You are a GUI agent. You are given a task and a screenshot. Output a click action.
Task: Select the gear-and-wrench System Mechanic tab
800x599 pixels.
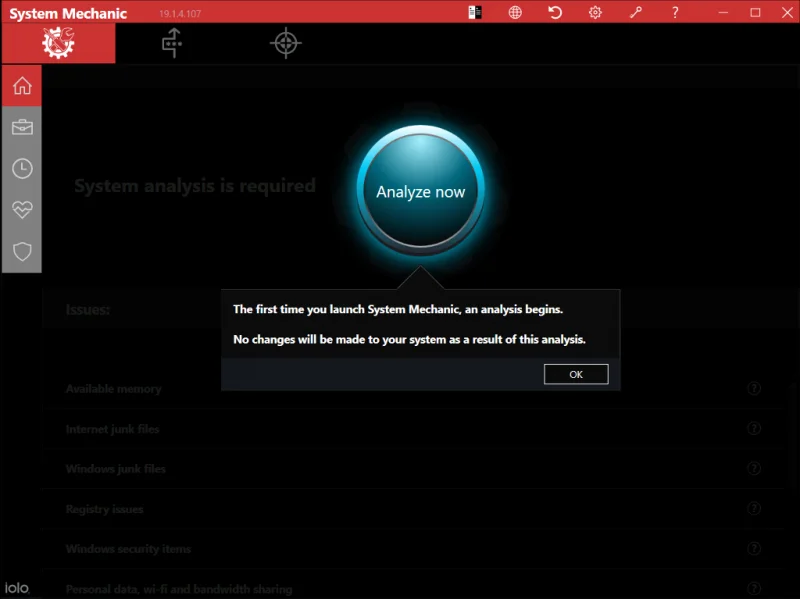[x=59, y=43]
